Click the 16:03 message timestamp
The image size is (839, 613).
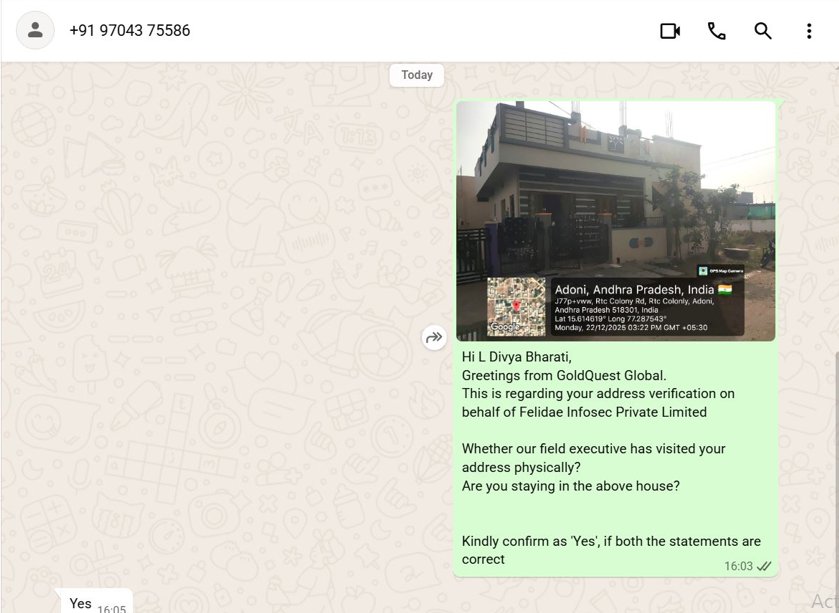(x=738, y=567)
